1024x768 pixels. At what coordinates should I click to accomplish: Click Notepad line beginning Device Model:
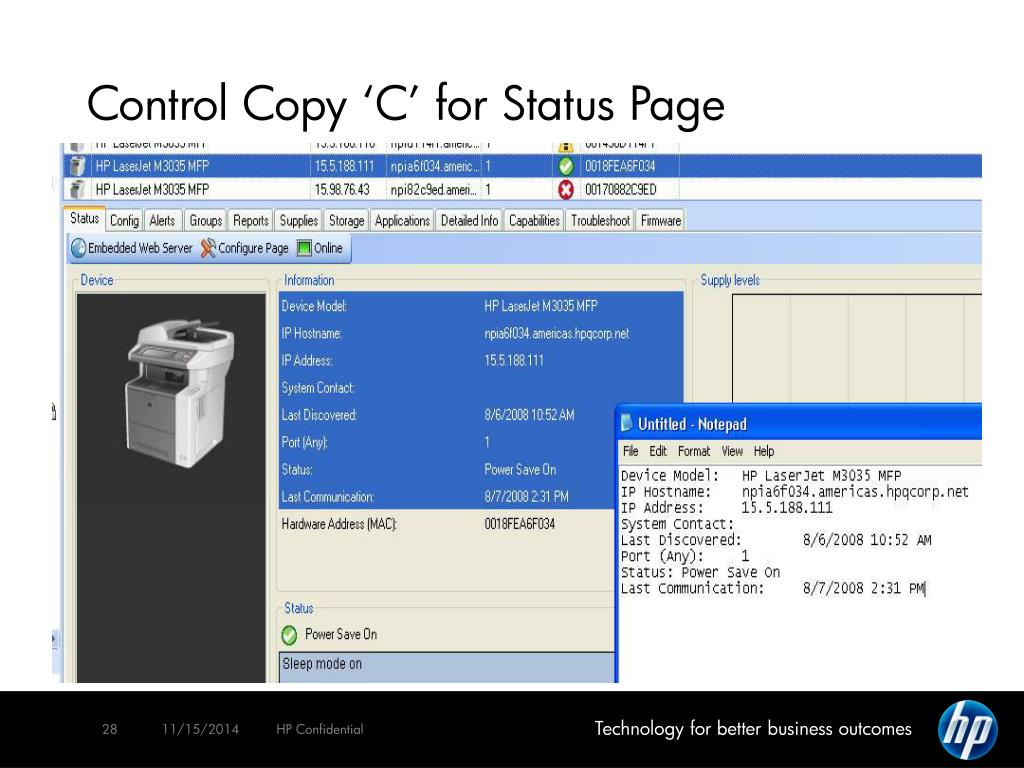pos(761,476)
